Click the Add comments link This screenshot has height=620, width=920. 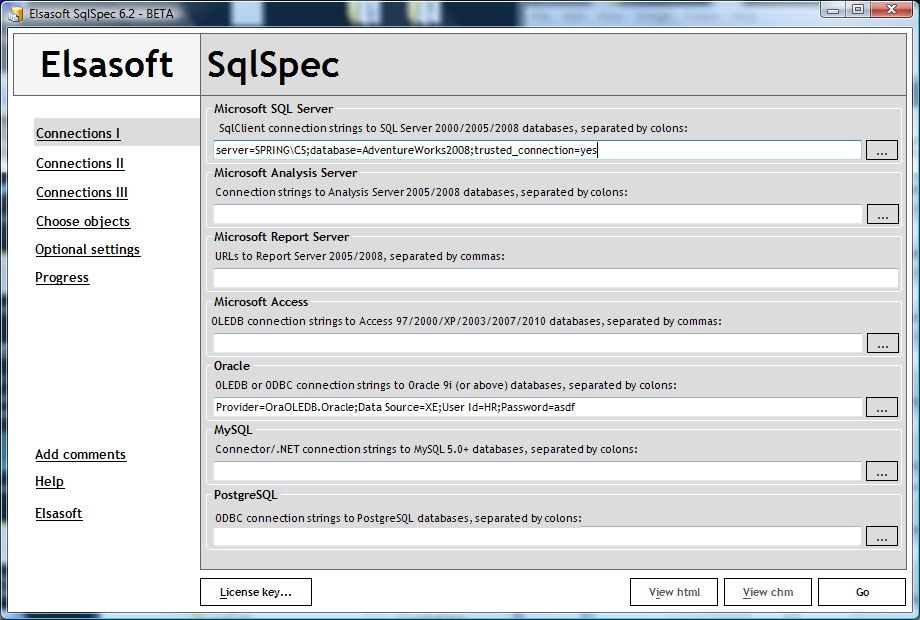(x=80, y=455)
